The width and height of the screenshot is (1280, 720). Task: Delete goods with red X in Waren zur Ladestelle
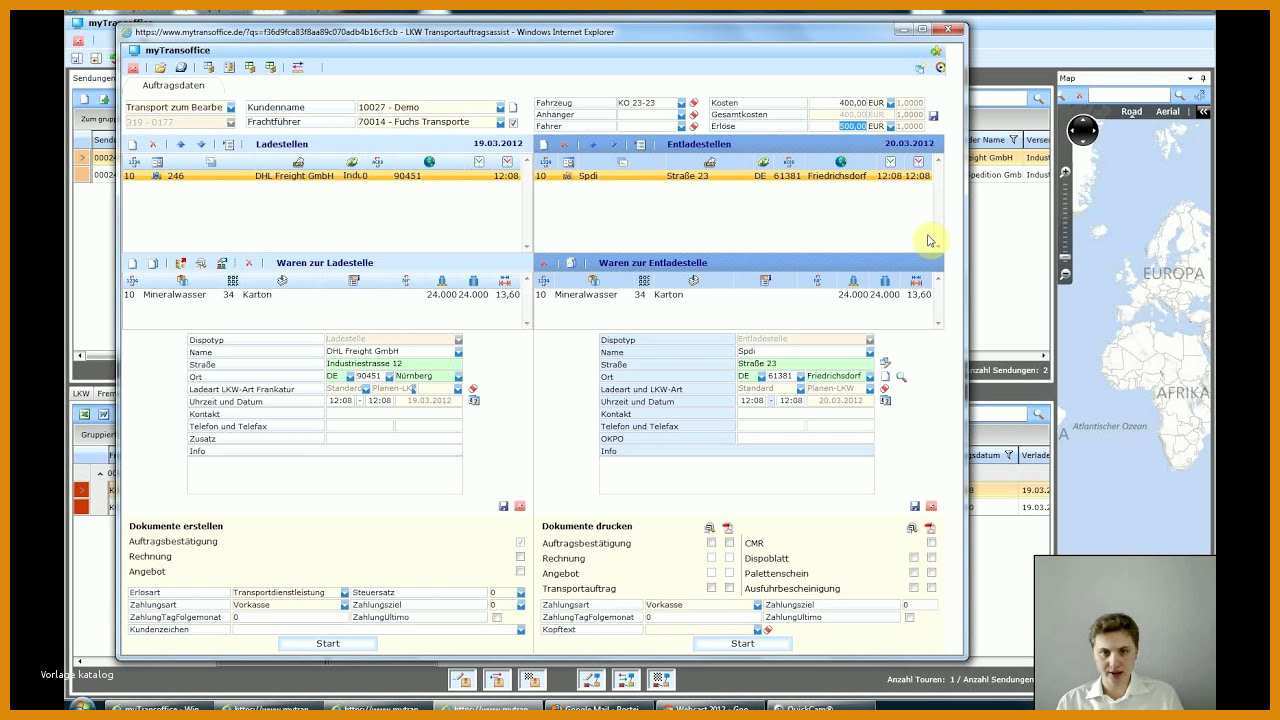(249, 263)
